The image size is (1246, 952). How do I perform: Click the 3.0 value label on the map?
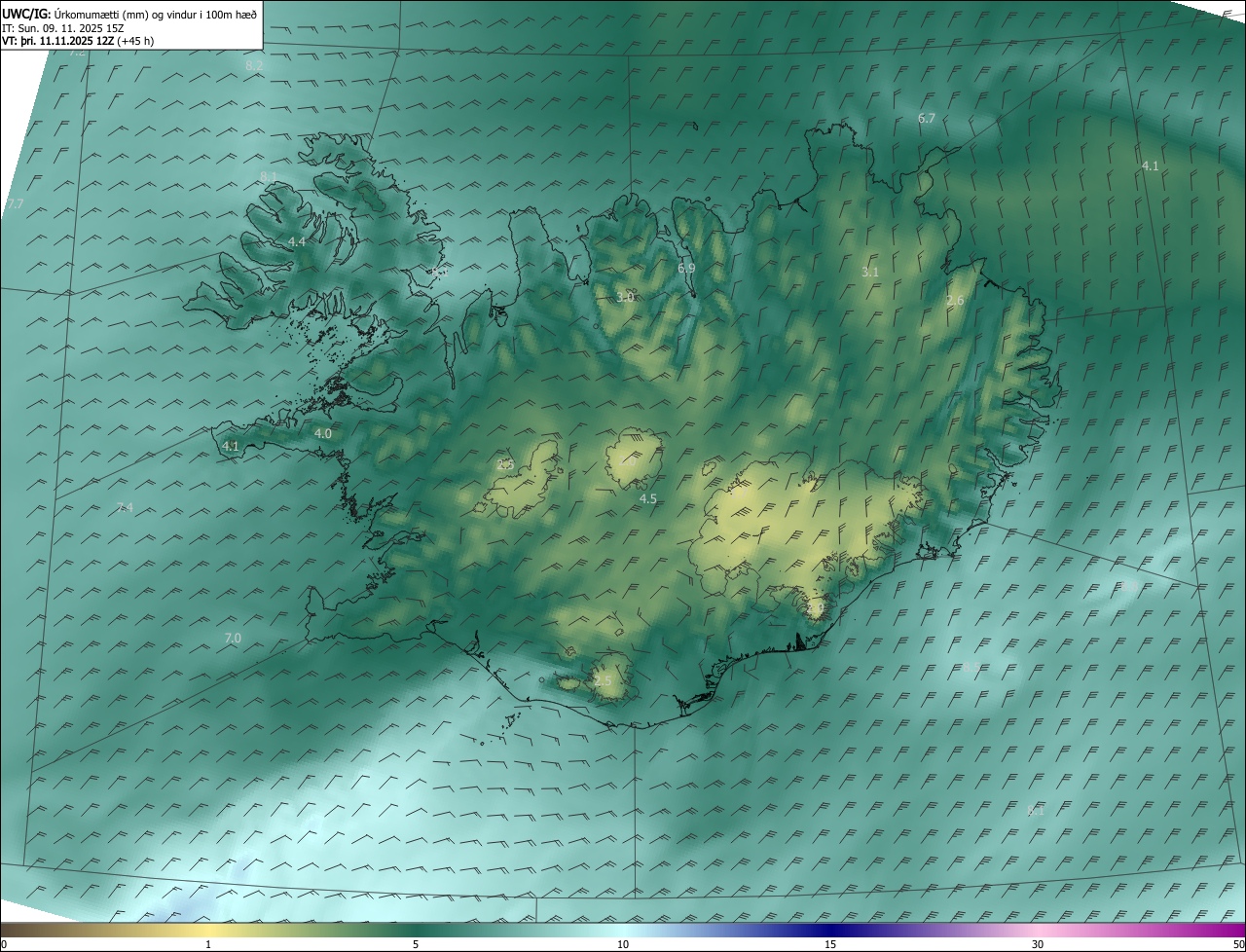(626, 297)
